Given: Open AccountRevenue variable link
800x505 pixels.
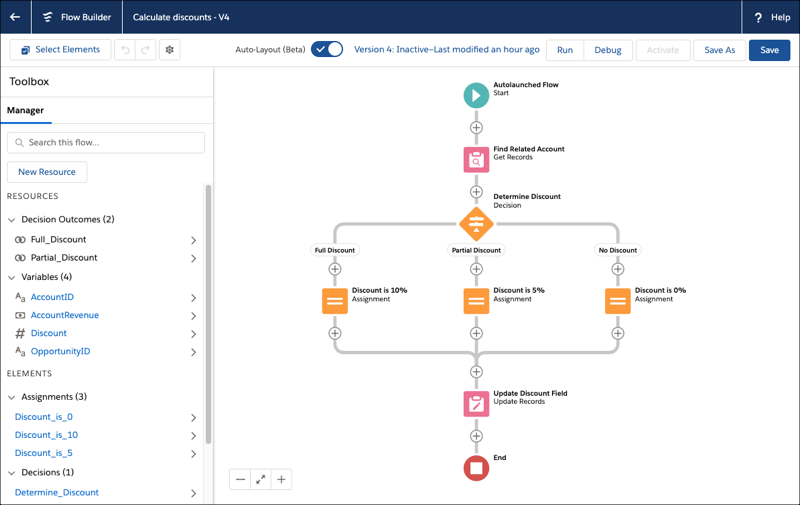Looking at the screenshot, I should coord(65,315).
